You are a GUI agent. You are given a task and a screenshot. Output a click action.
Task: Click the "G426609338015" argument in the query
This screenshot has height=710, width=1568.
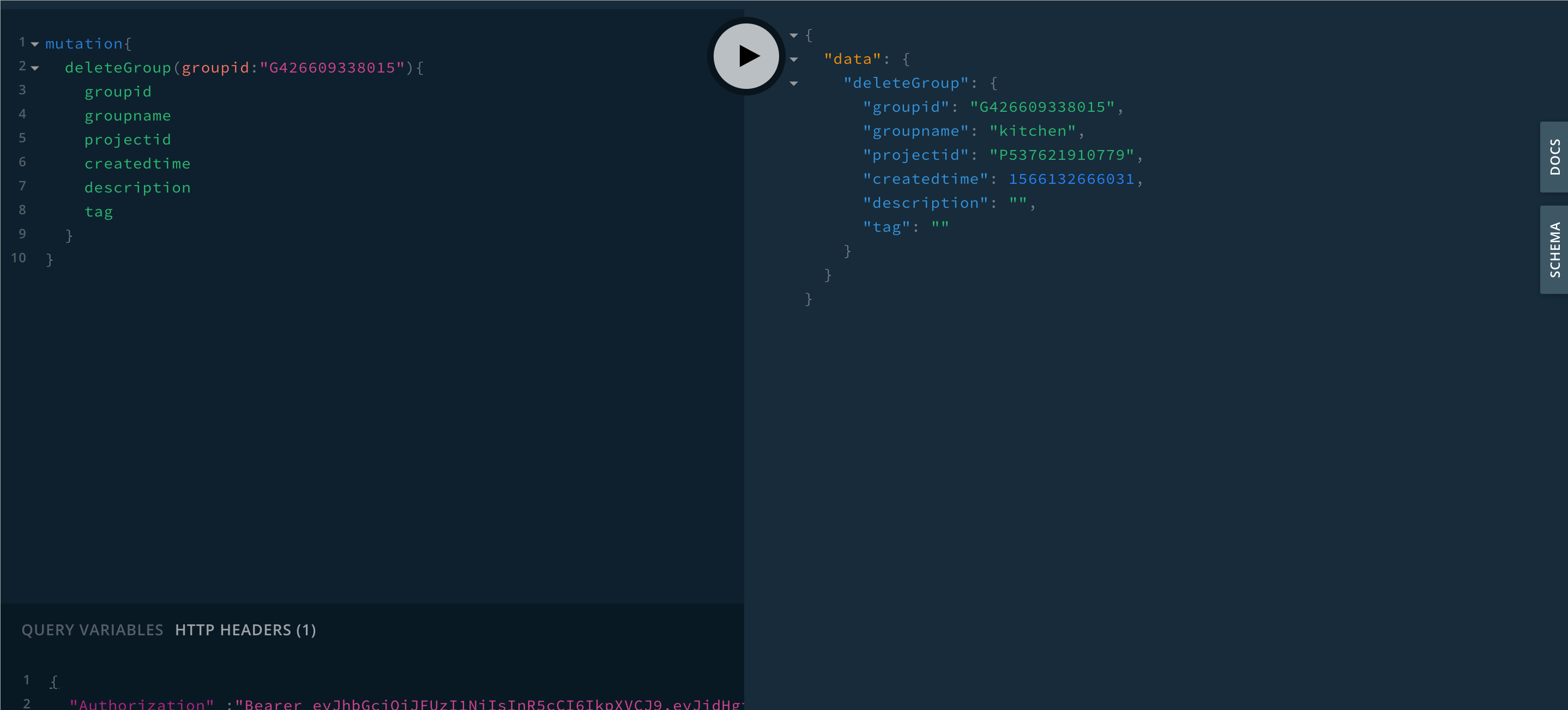point(333,68)
